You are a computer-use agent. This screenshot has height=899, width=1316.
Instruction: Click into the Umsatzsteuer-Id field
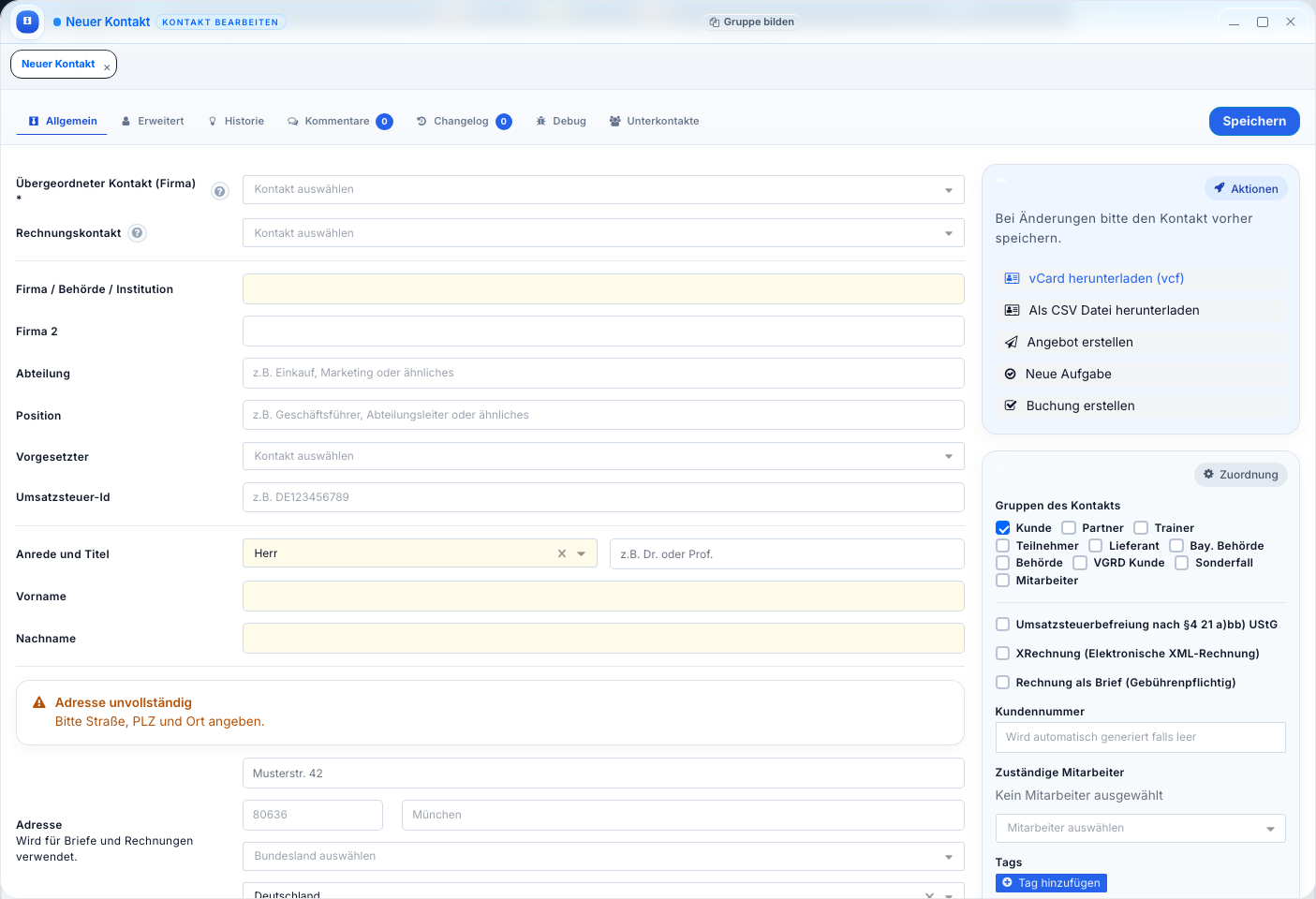tap(602, 497)
